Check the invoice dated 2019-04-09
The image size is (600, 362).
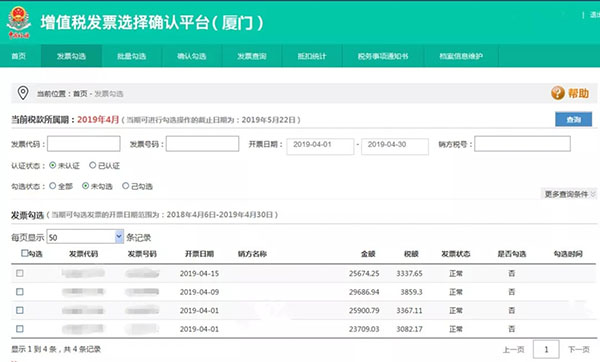(x=20, y=292)
